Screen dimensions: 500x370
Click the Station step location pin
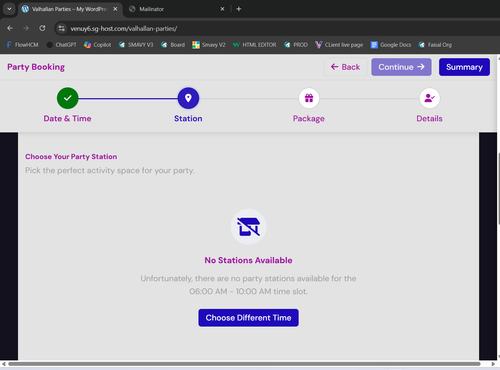coord(188,98)
